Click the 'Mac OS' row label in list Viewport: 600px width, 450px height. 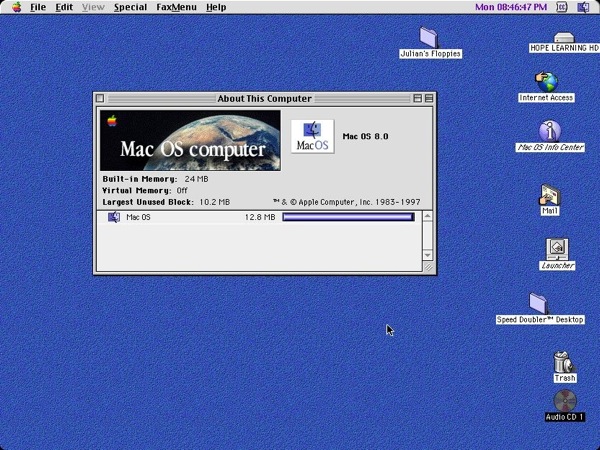tap(138, 217)
